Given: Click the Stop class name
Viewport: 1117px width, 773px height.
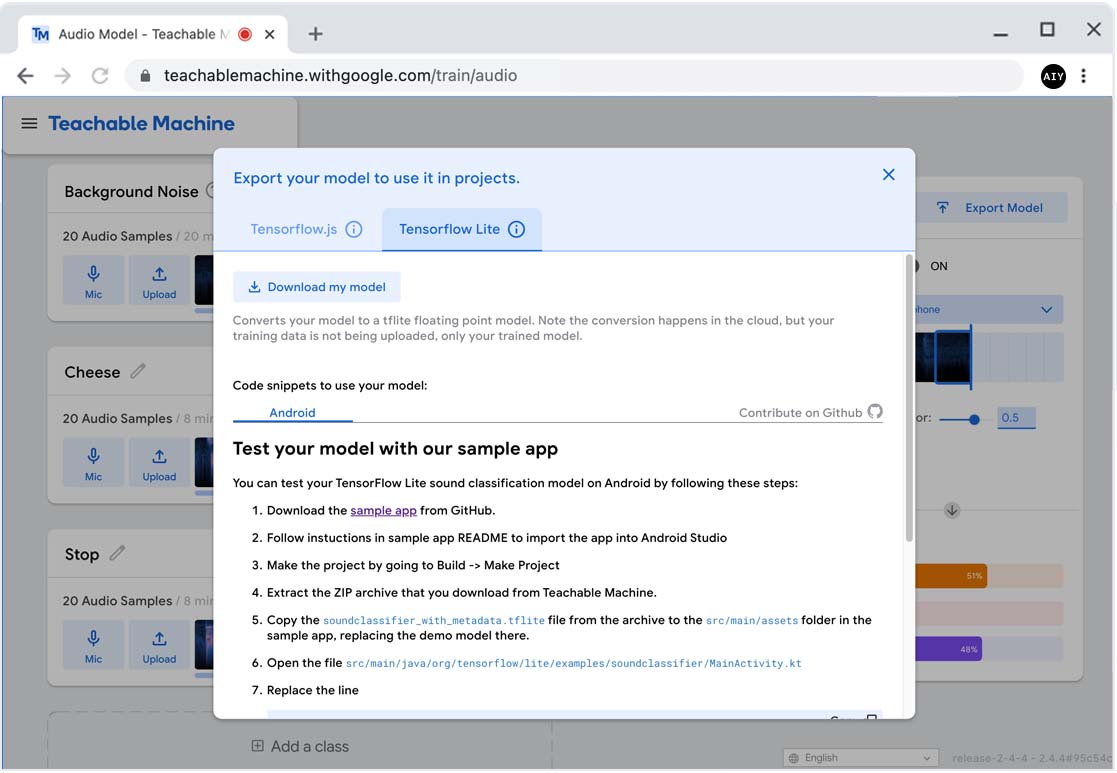Looking at the screenshot, I should 82,555.
